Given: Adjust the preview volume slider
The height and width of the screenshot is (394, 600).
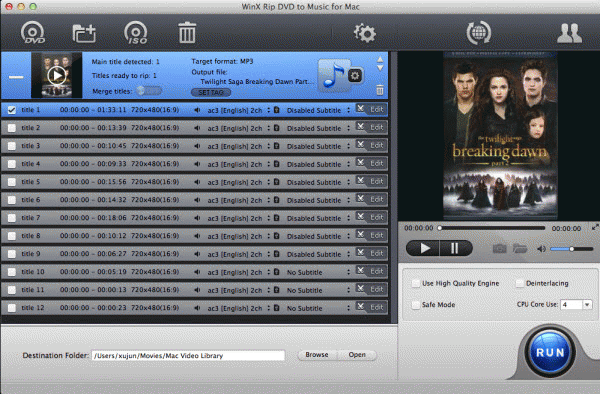Looking at the screenshot, I should click(x=571, y=249).
